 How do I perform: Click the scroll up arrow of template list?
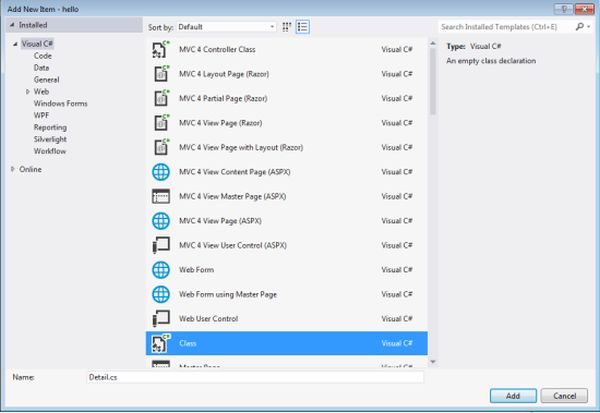pyautogui.click(x=433, y=44)
